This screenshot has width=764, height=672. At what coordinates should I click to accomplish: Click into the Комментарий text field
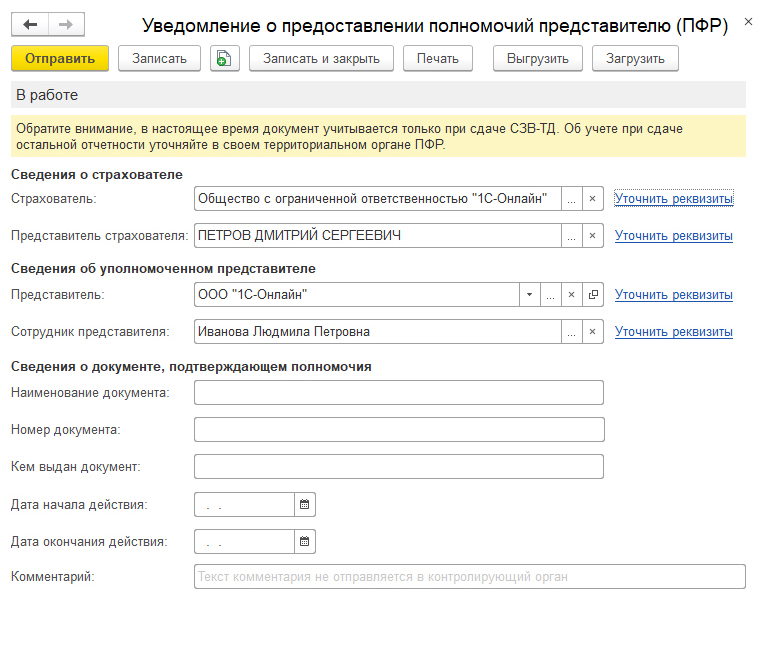tap(469, 577)
